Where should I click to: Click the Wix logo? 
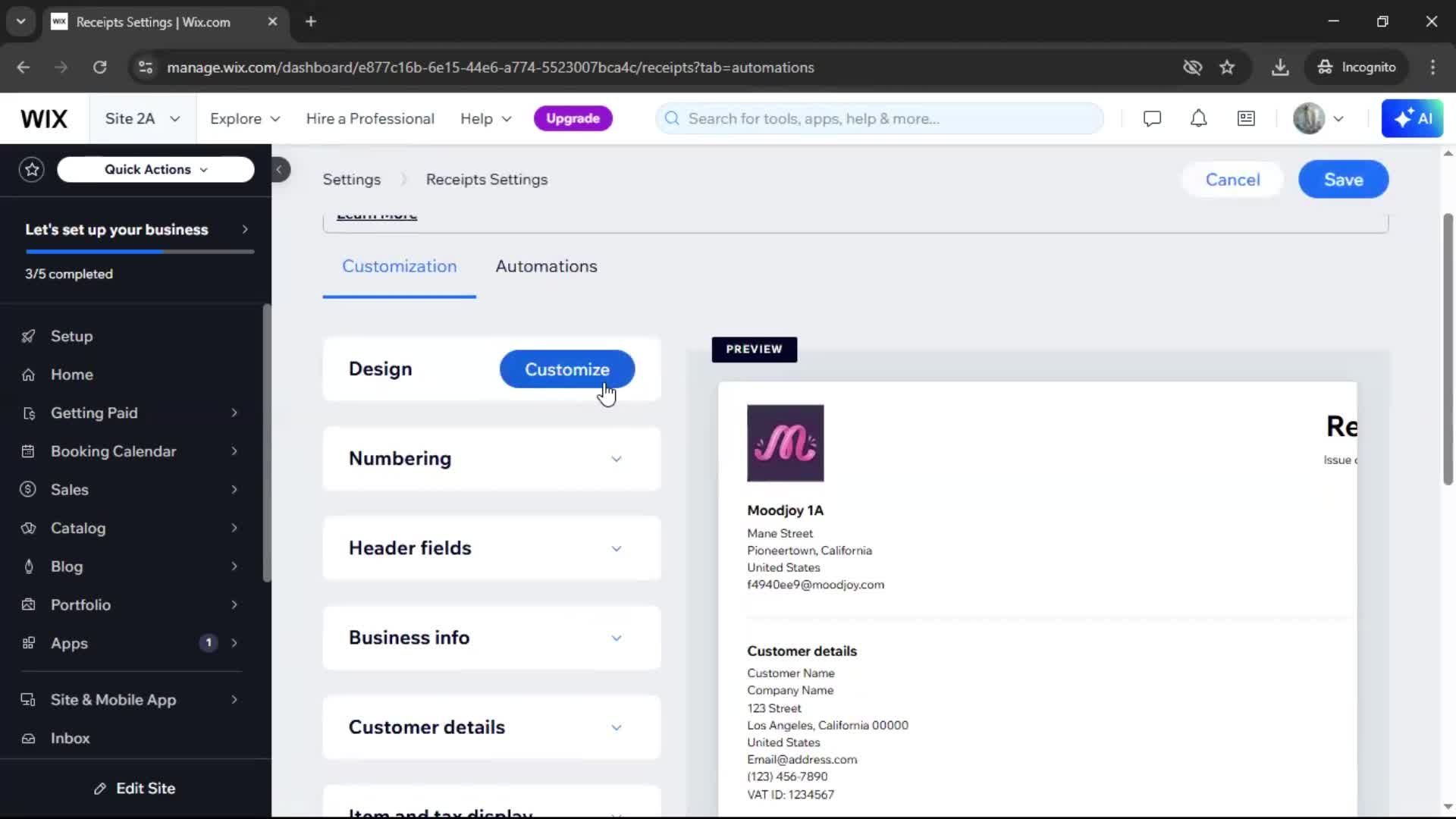pos(44,119)
